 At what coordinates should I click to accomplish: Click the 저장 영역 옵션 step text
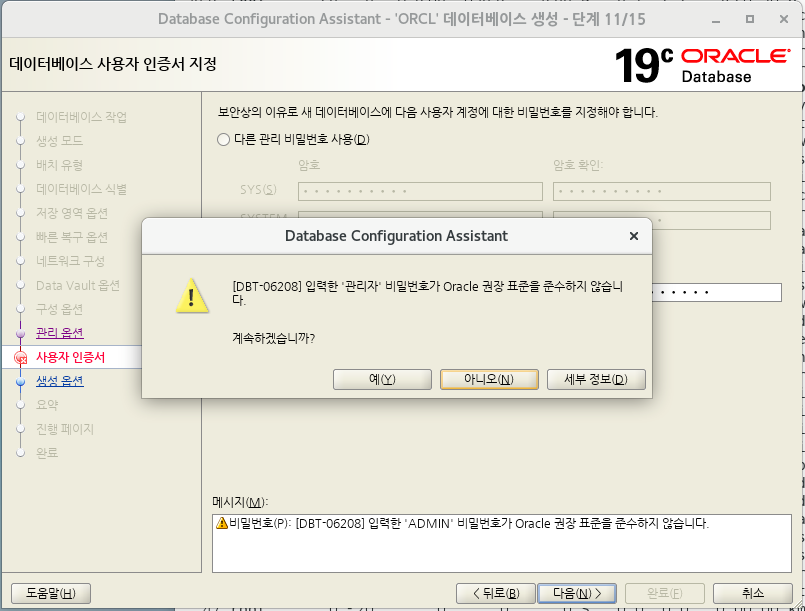[x=72, y=213]
